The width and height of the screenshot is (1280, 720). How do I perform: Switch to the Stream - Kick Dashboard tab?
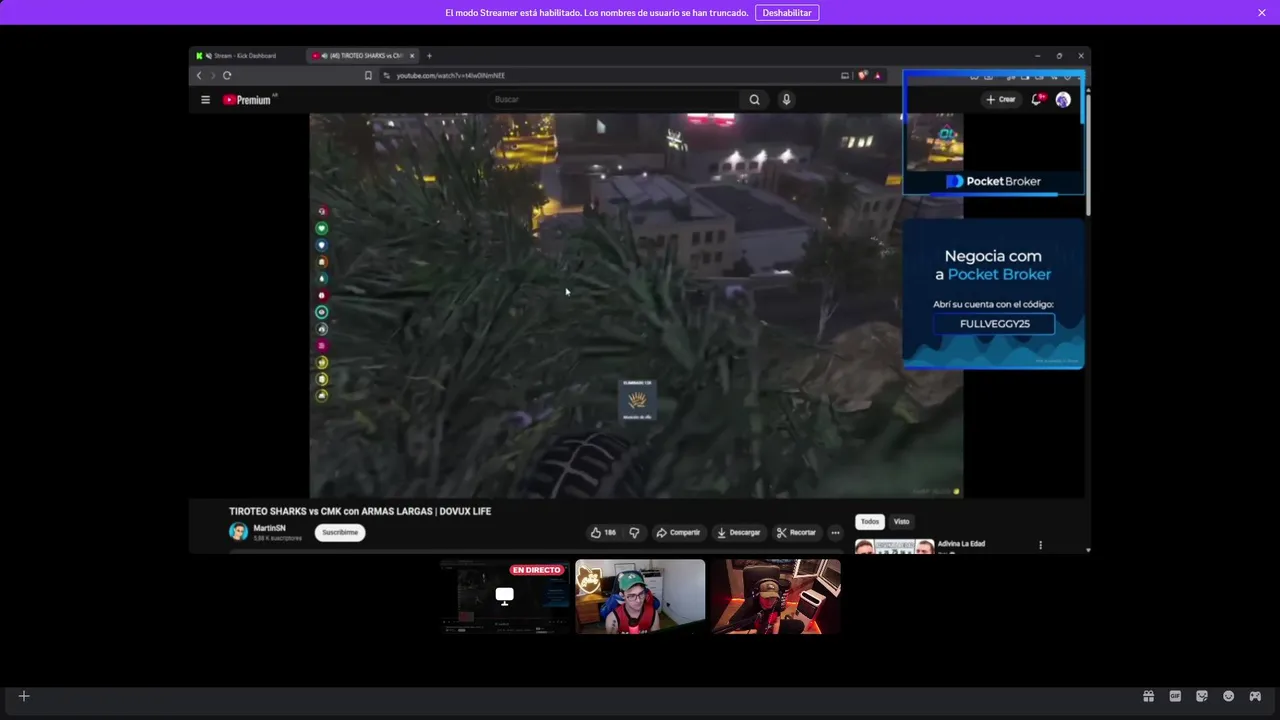[x=245, y=56]
